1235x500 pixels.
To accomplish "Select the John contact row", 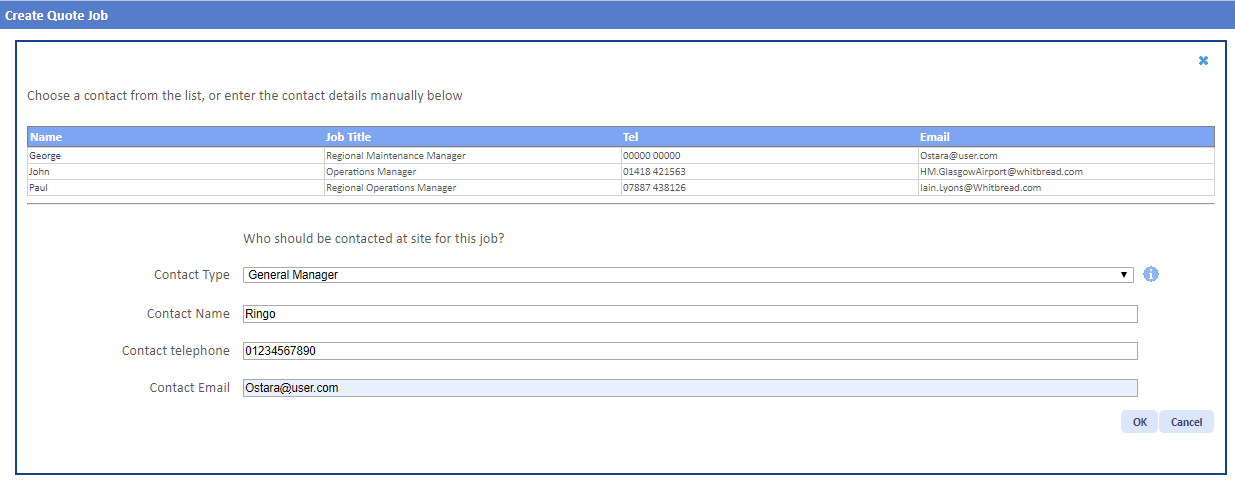I will pyautogui.click(x=621, y=172).
